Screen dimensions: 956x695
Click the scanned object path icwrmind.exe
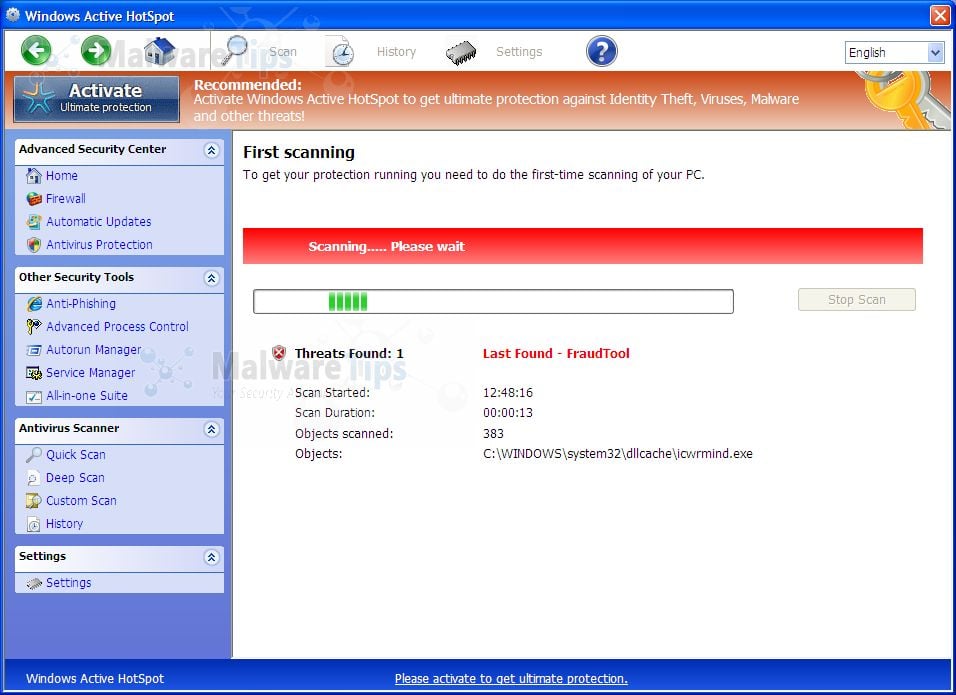[x=618, y=454]
